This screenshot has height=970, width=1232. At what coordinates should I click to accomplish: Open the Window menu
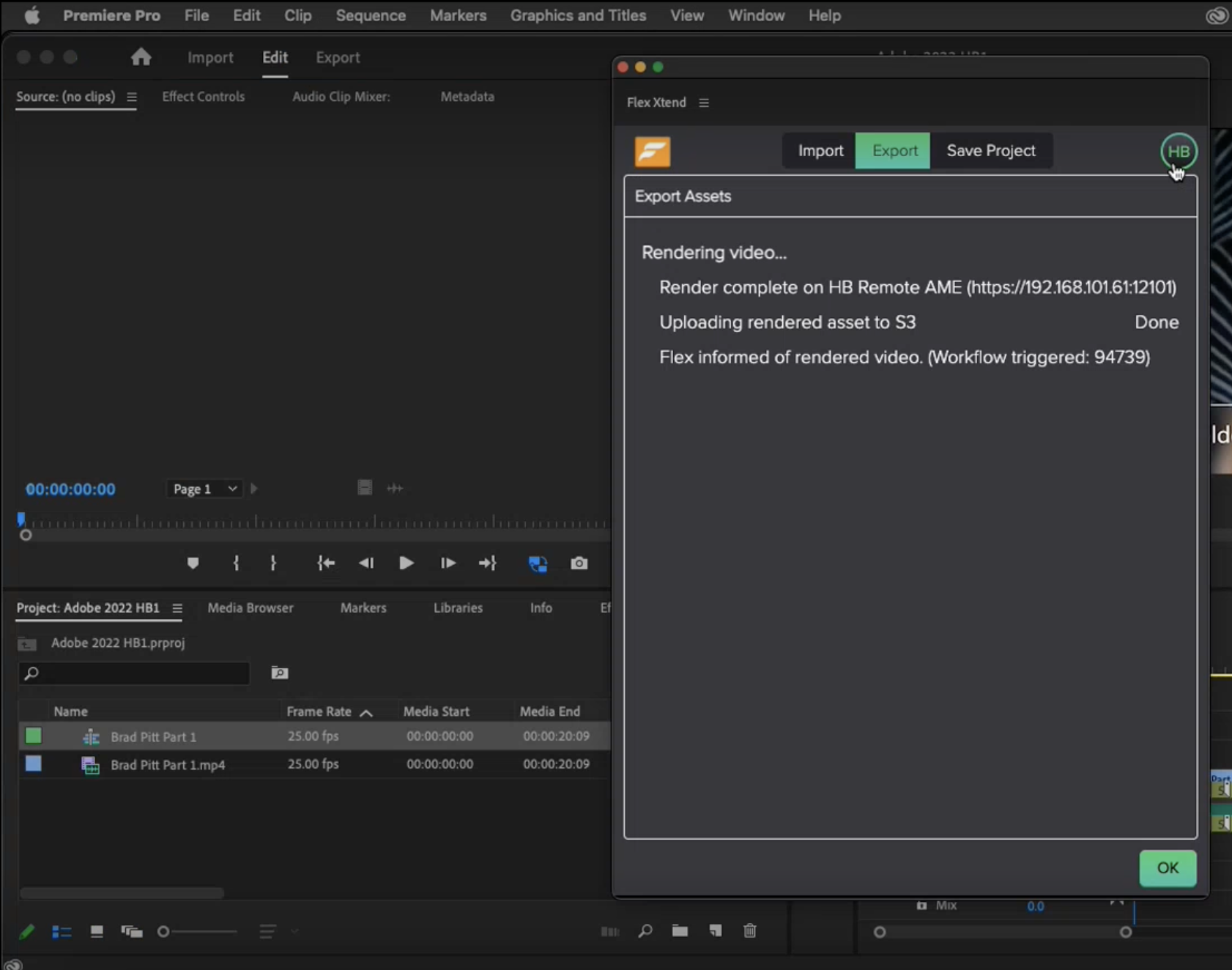756,15
